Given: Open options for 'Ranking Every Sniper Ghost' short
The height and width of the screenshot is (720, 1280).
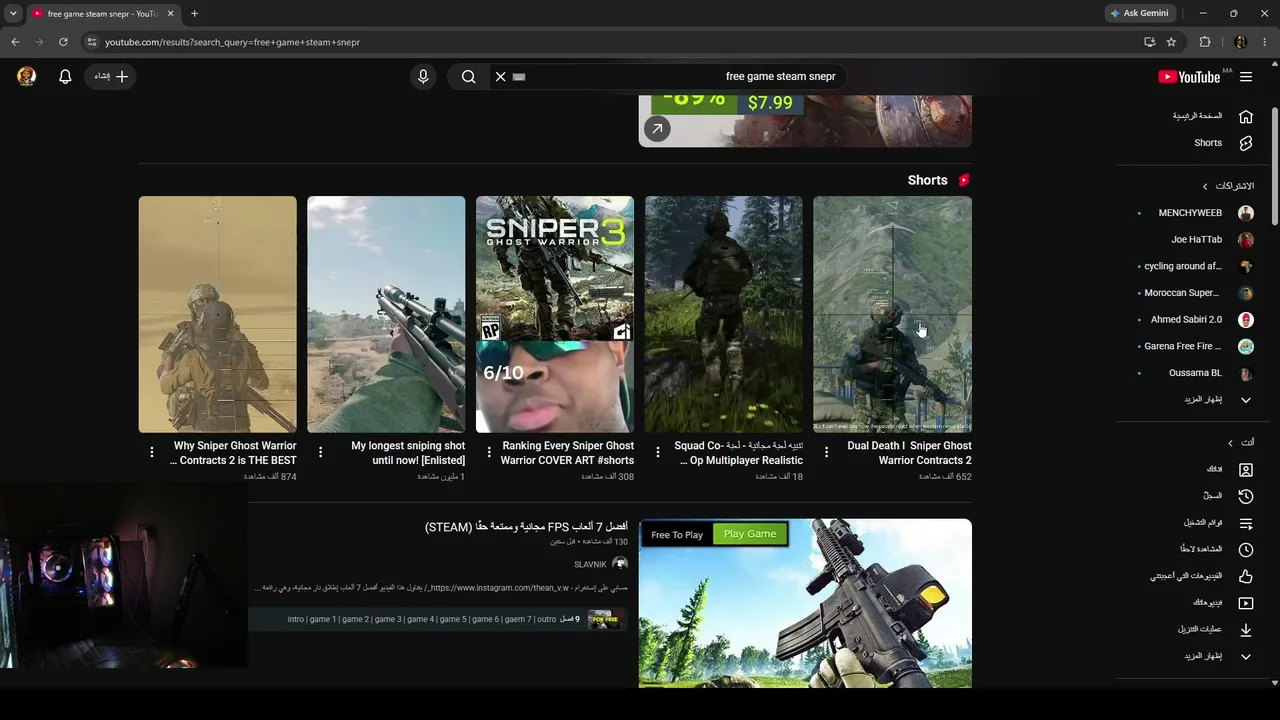Looking at the screenshot, I should point(489,452).
